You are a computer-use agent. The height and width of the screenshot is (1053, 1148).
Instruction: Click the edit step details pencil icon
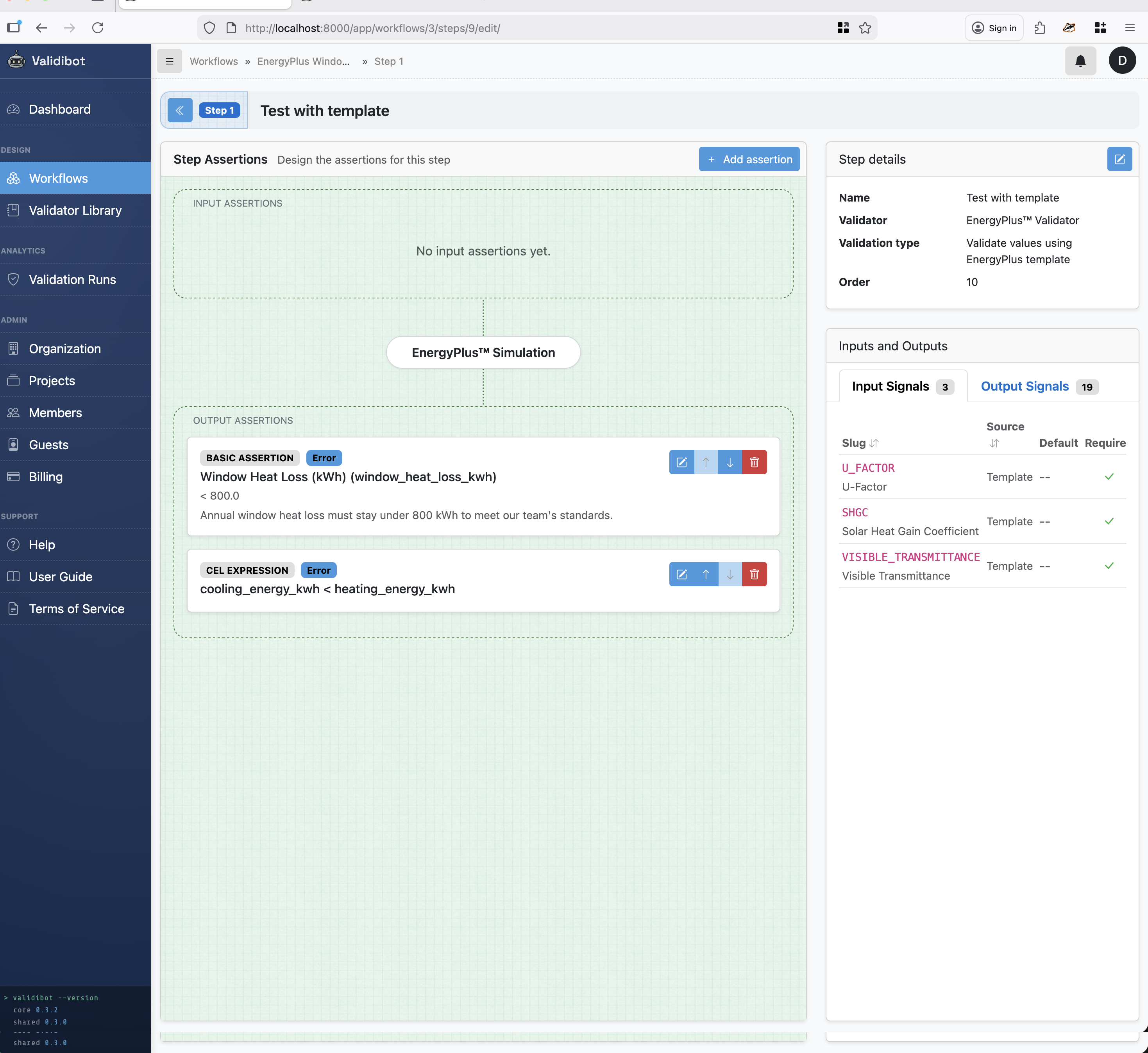1119,159
